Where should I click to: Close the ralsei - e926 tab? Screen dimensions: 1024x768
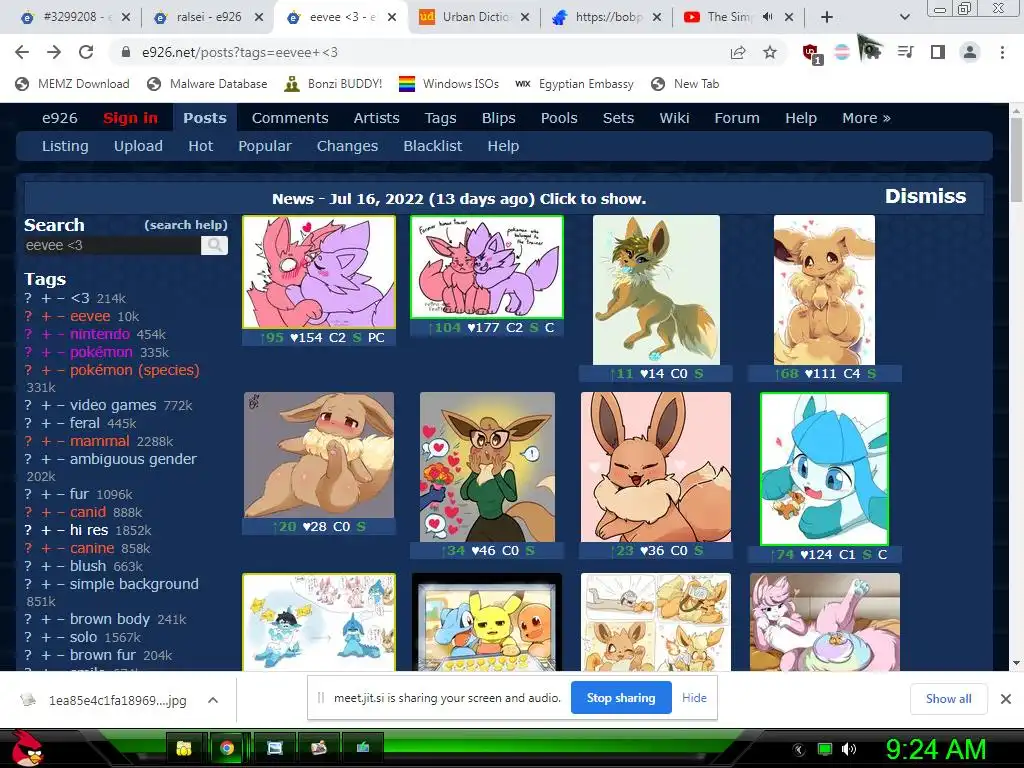[x=259, y=18]
